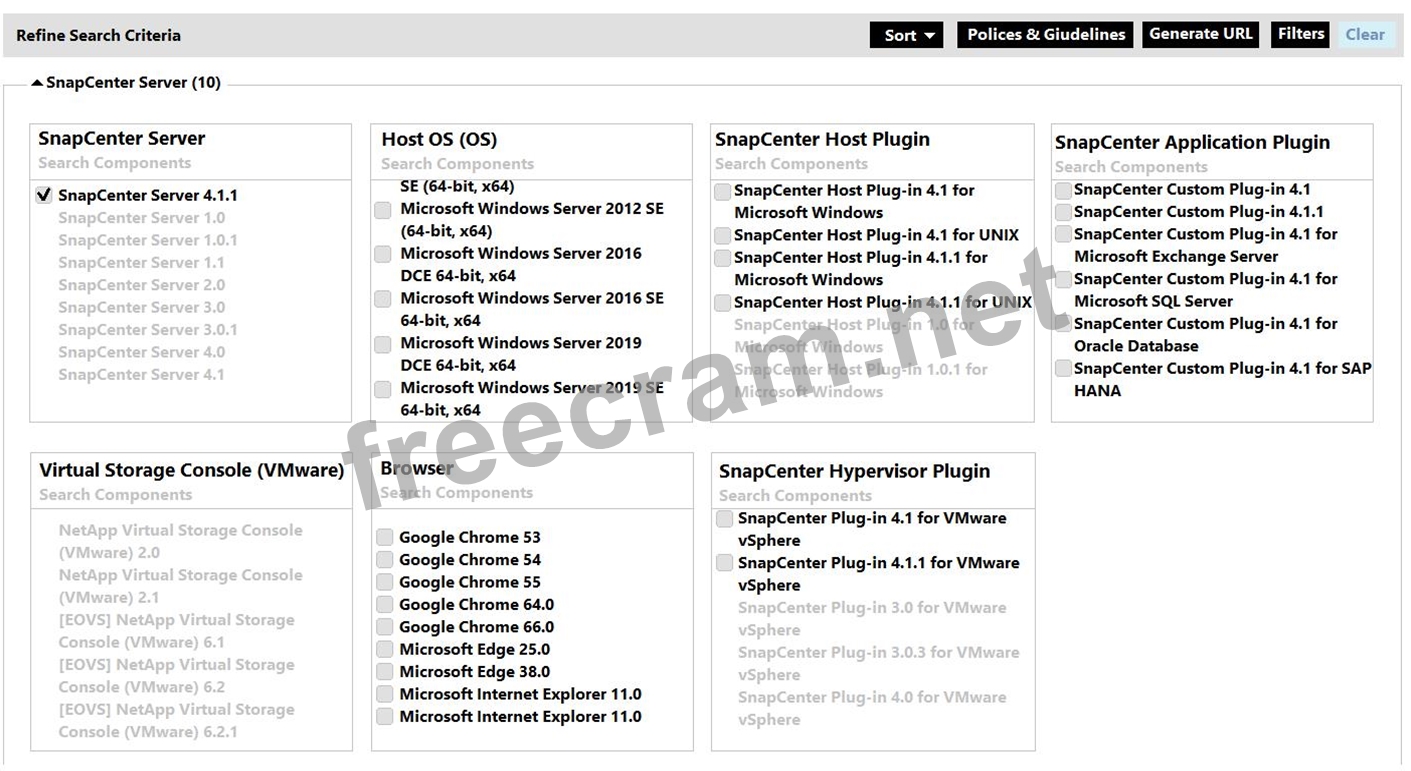The width and height of the screenshot is (1411, 771).
Task: Click the greyed SnapCenter Server 4.0 entry
Action: (x=142, y=352)
